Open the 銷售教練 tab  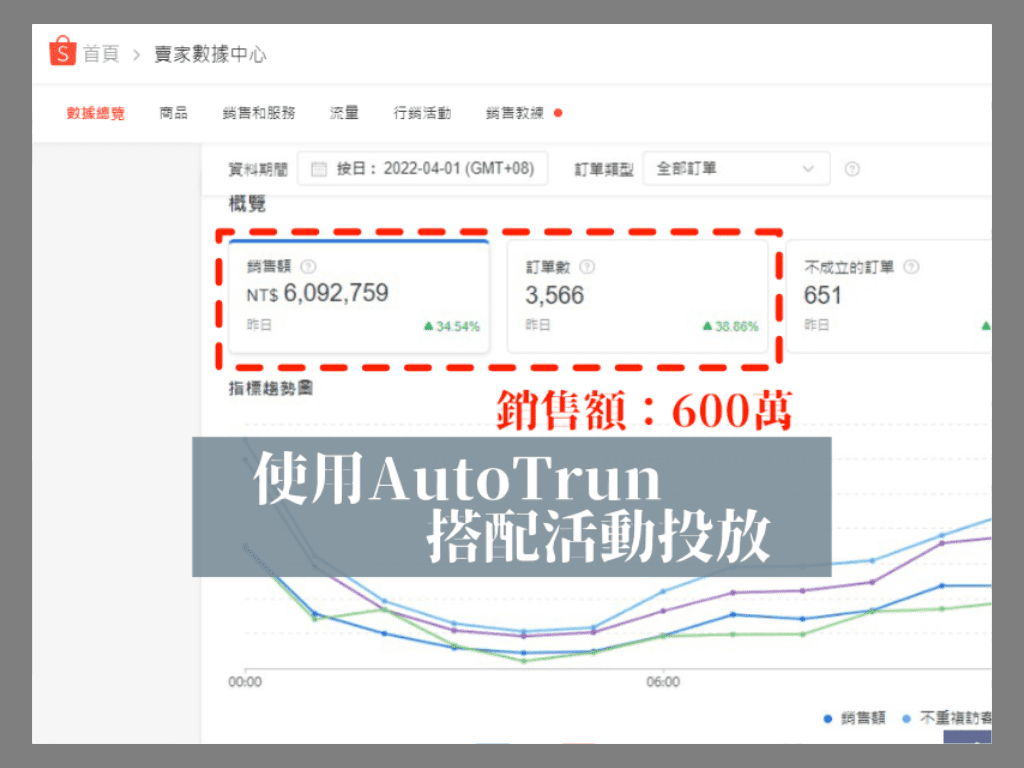pyautogui.click(x=515, y=113)
